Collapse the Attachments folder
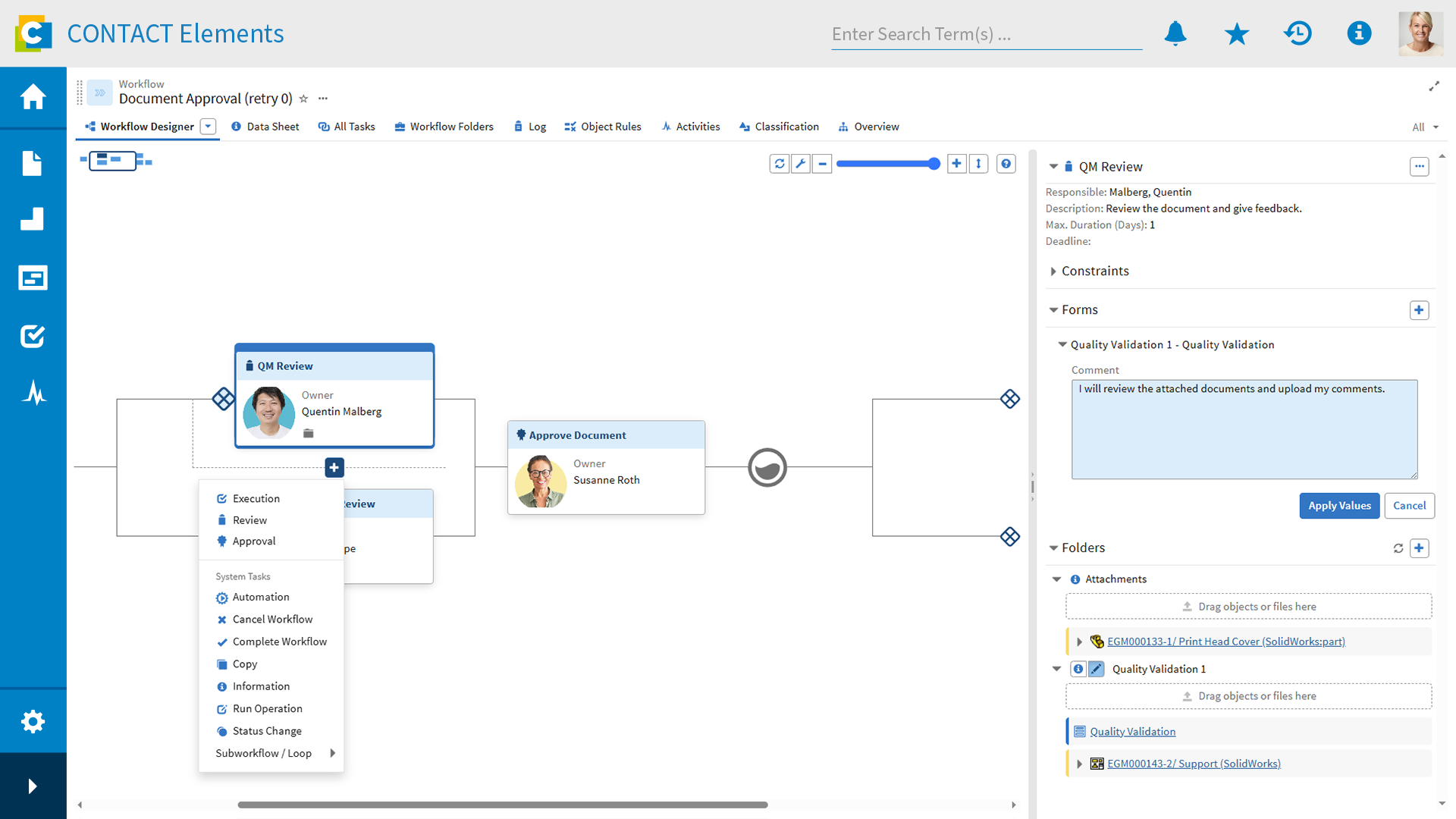Image resolution: width=1456 pixels, height=819 pixels. [x=1056, y=579]
